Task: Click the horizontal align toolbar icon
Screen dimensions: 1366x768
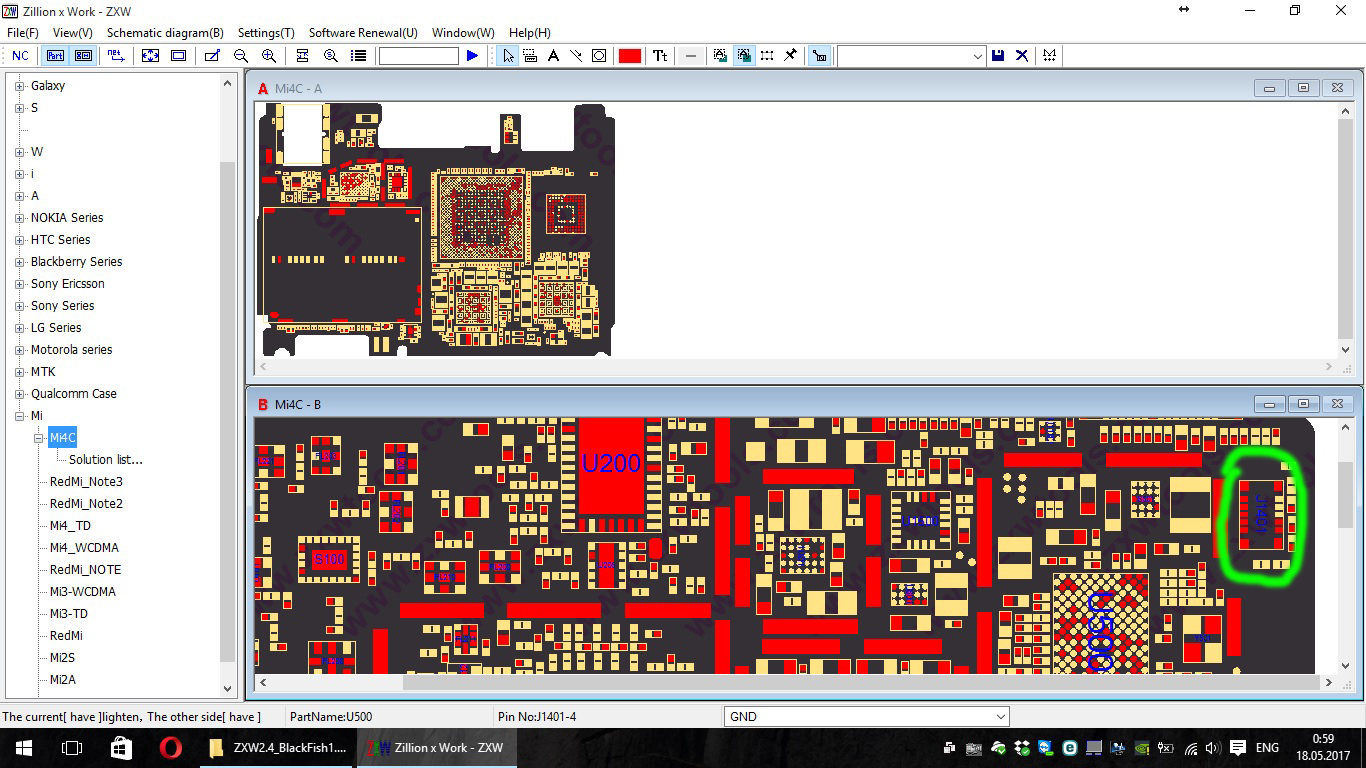Action: pyautogui.click(x=302, y=56)
